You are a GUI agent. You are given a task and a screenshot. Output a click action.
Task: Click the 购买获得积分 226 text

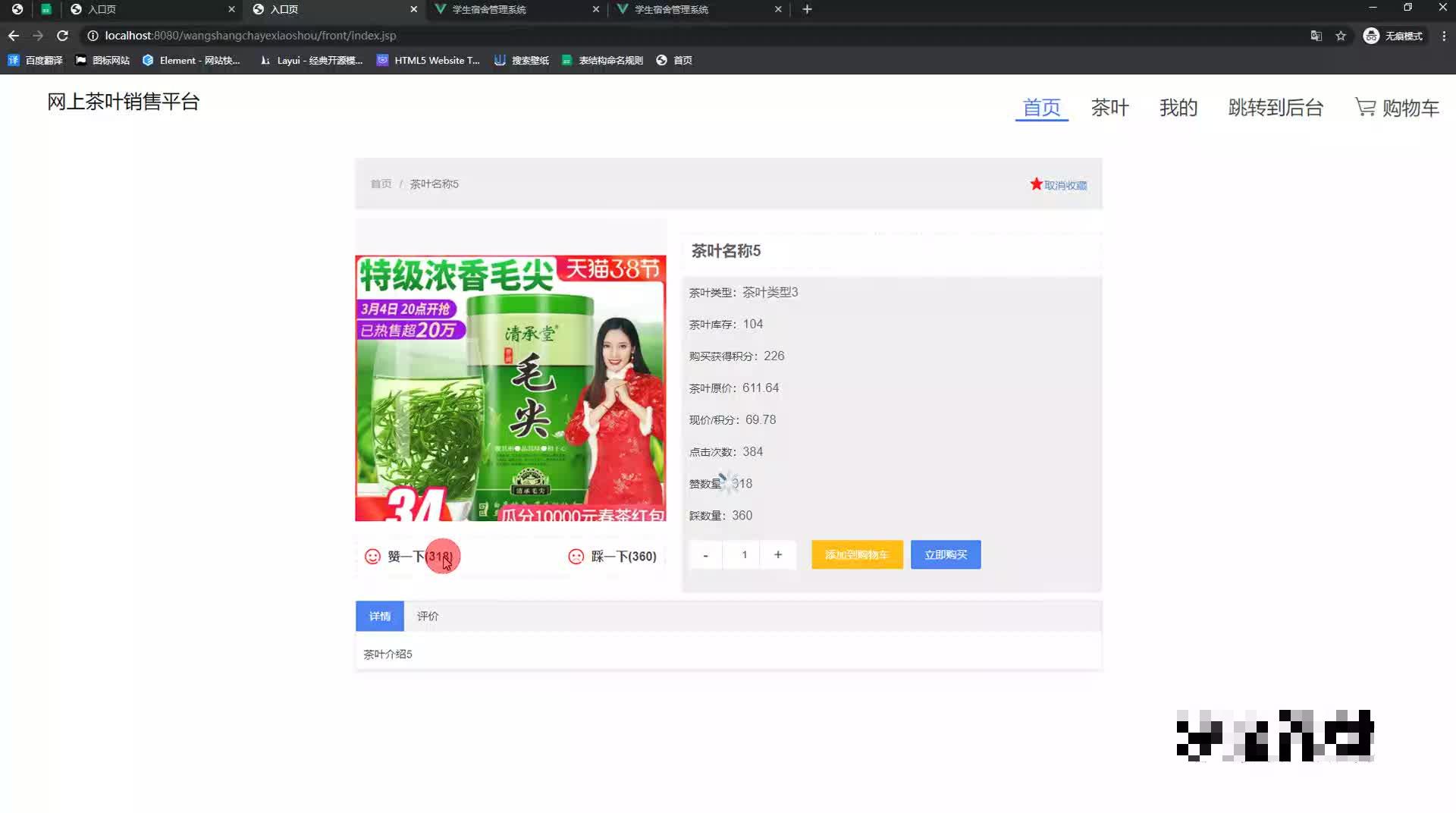click(736, 356)
